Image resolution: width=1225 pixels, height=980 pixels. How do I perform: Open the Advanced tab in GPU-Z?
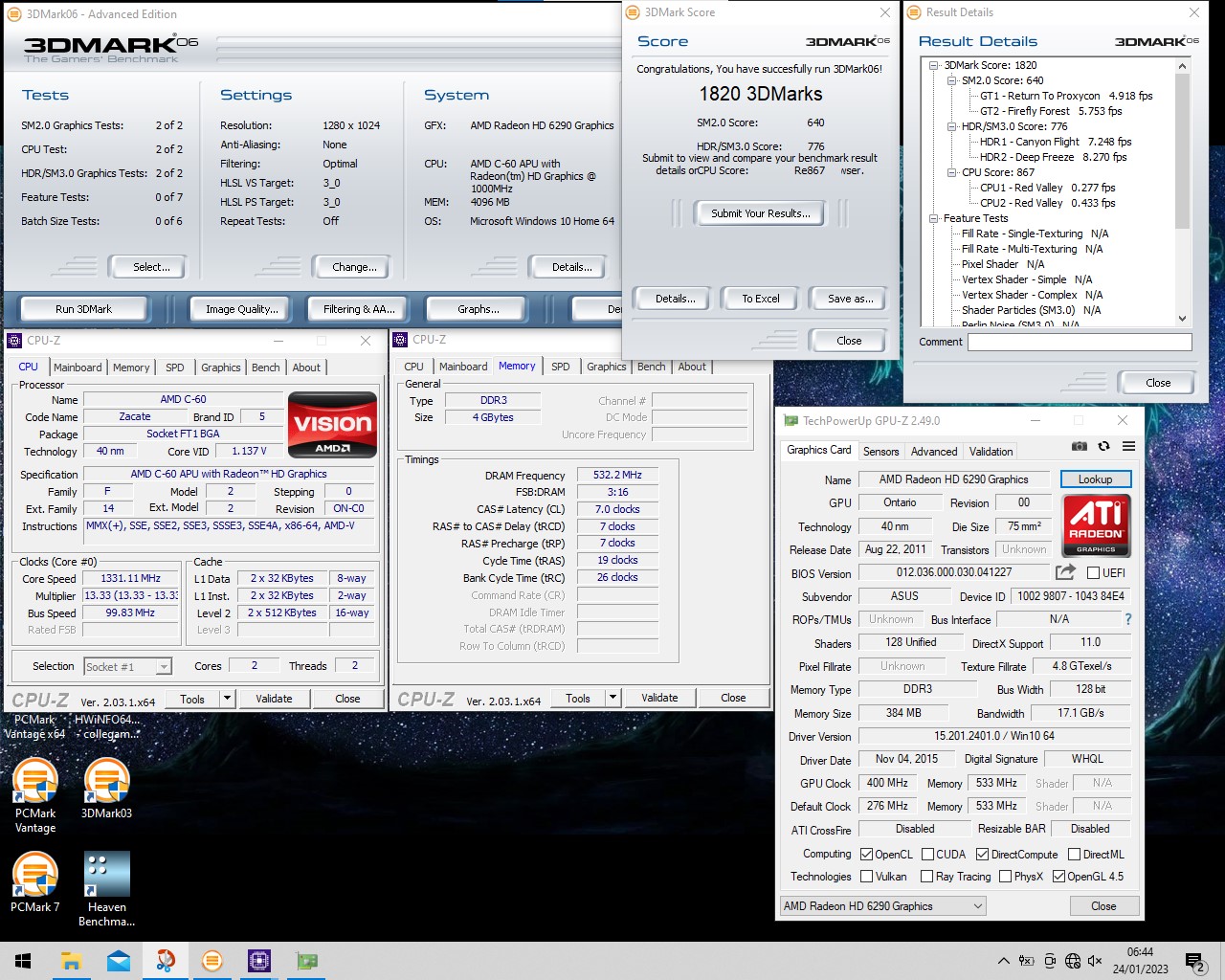coord(934,452)
